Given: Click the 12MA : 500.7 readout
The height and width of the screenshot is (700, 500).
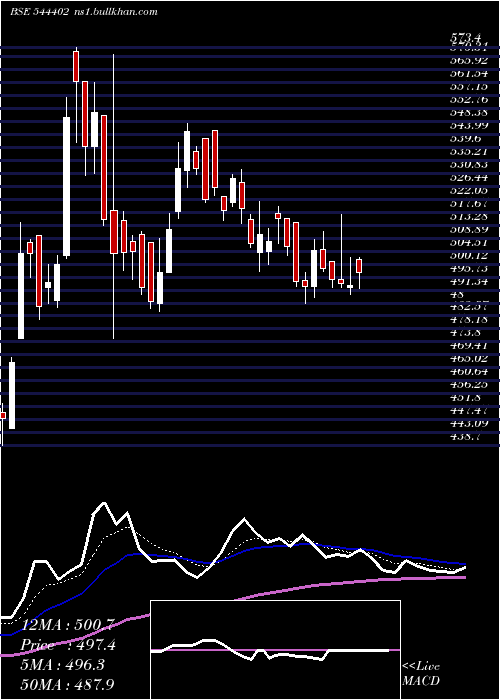Looking at the screenshot, I should [x=69, y=624].
